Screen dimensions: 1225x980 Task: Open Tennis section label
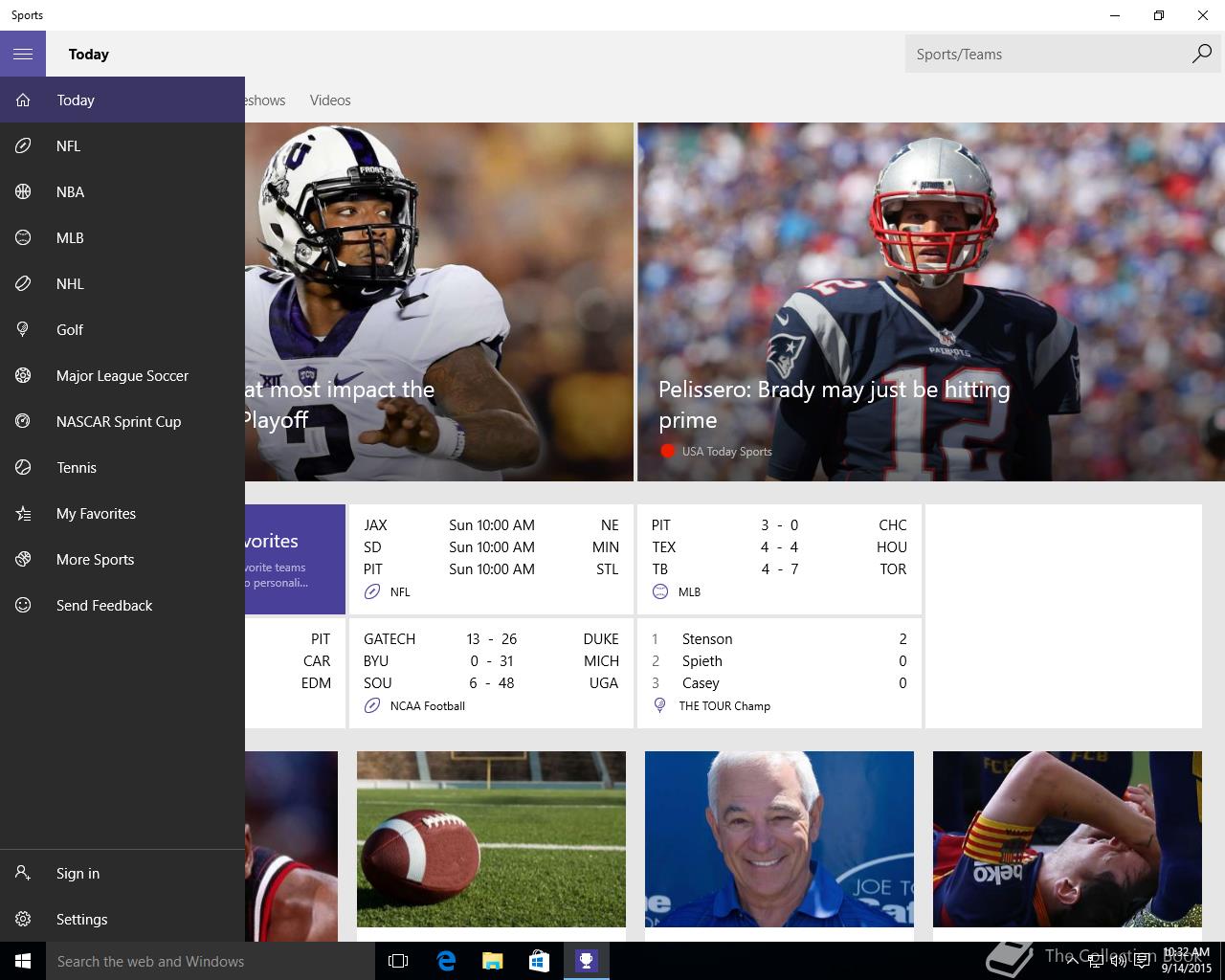[x=77, y=467]
